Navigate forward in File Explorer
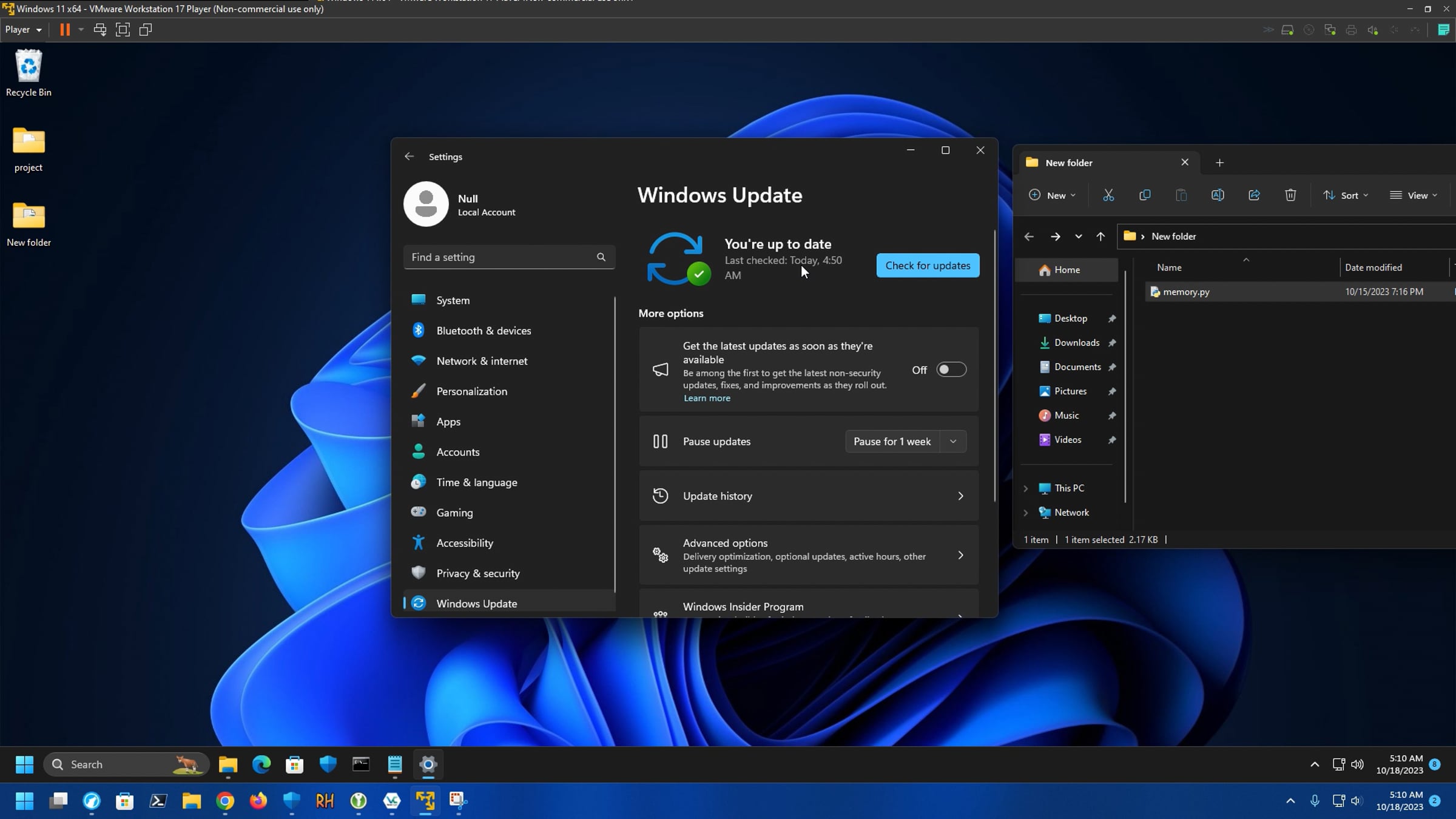 pos(1055,237)
